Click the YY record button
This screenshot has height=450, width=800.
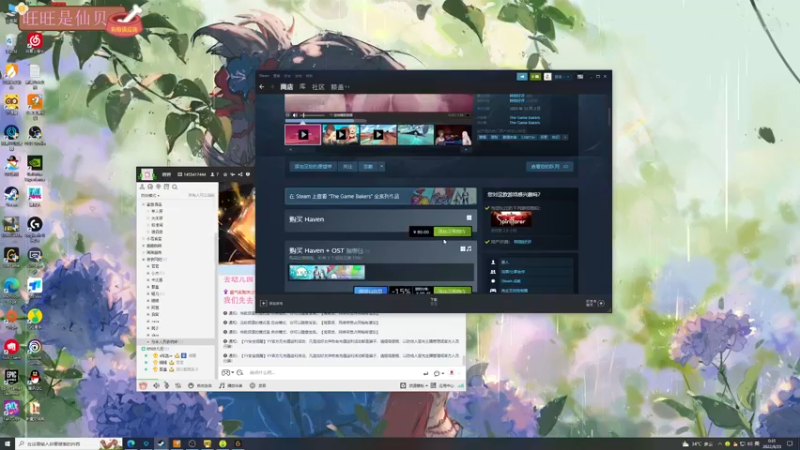coord(258,386)
